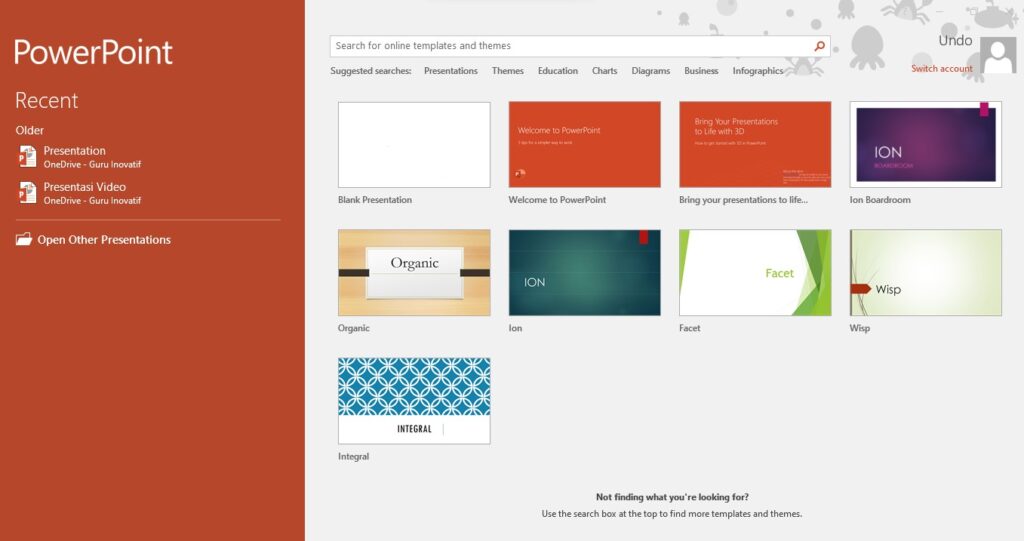Click the user account avatar icon
This screenshot has width=1024, height=541.
[998, 56]
